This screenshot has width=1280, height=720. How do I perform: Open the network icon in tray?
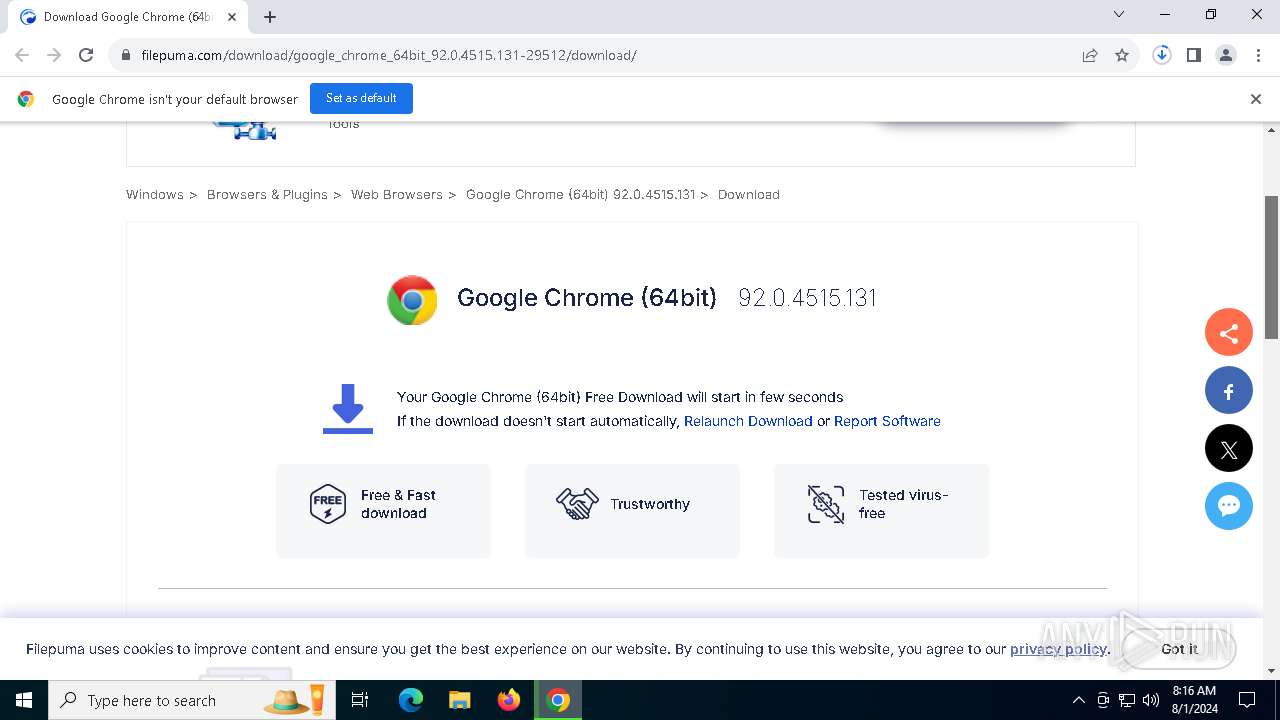(1127, 700)
